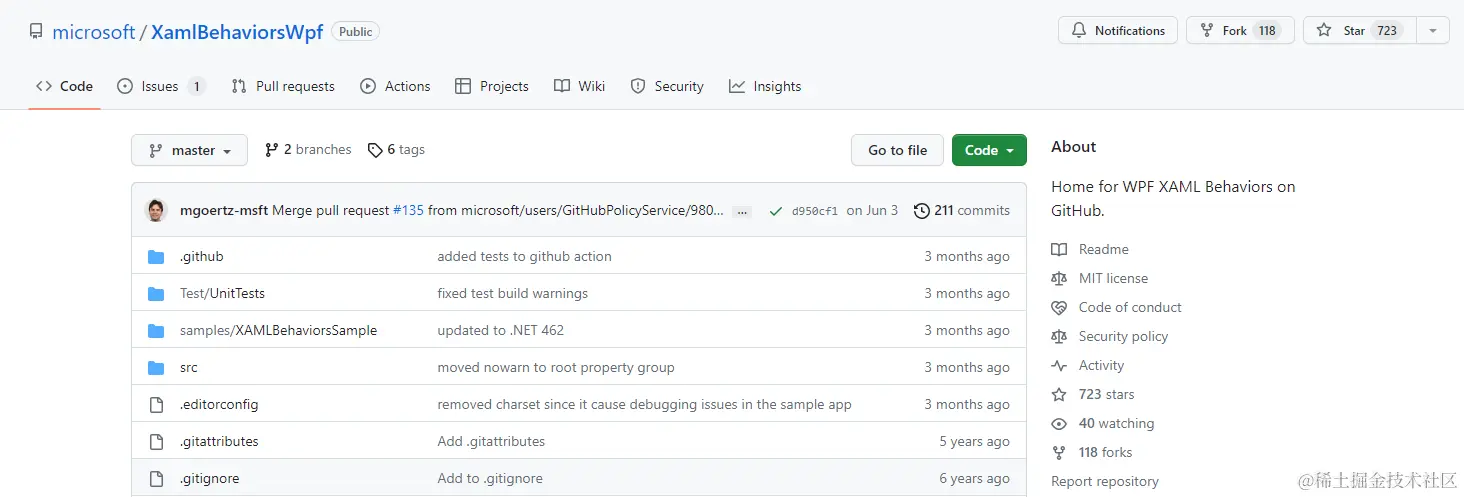Image resolution: width=1464 pixels, height=497 pixels.
Task: Click the .github folder icon
Action: 156,257
